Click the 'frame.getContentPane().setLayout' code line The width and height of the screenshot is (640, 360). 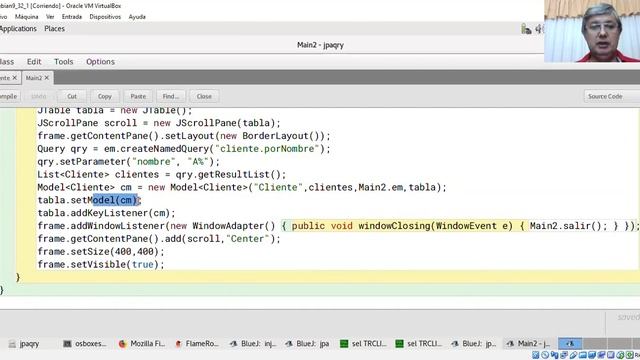(x=184, y=136)
